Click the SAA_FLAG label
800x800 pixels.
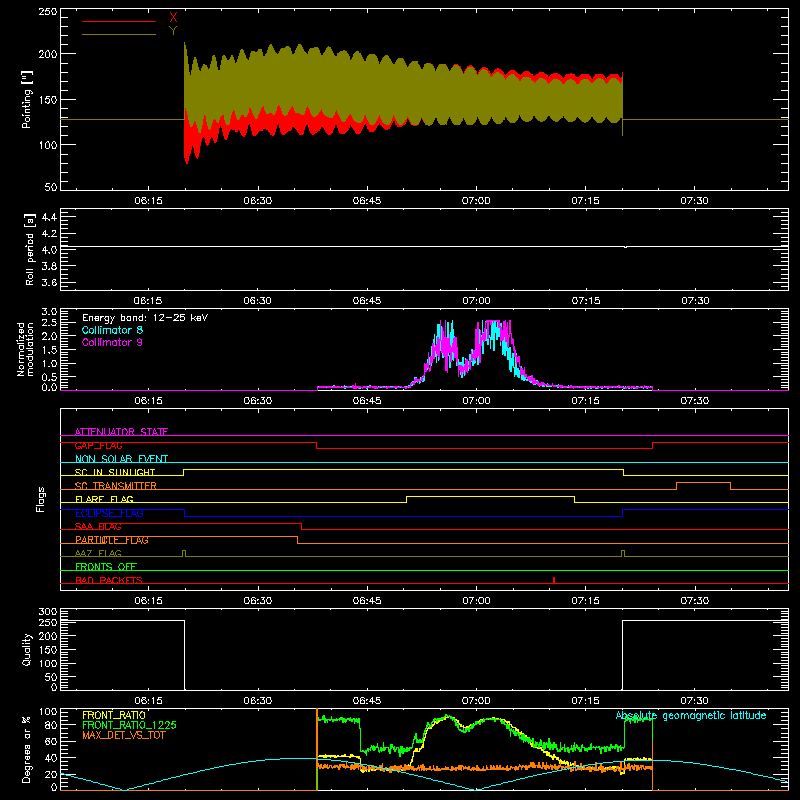(98, 527)
